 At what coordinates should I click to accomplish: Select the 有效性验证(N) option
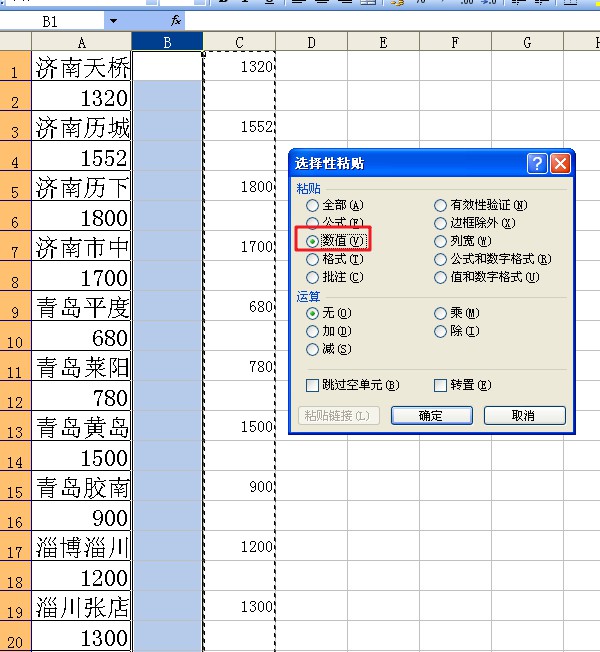click(481, 205)
